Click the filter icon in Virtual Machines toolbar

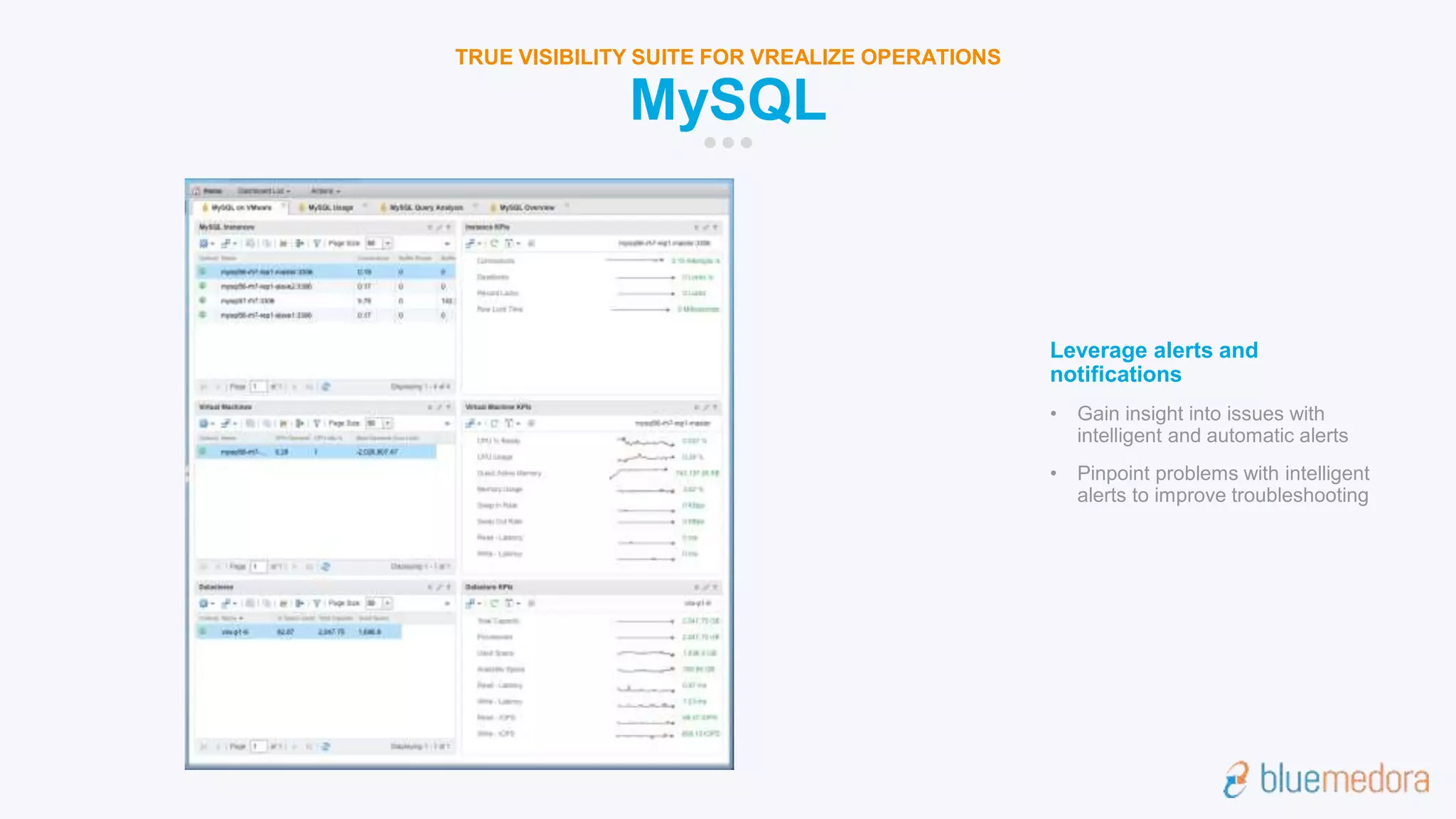317,423
